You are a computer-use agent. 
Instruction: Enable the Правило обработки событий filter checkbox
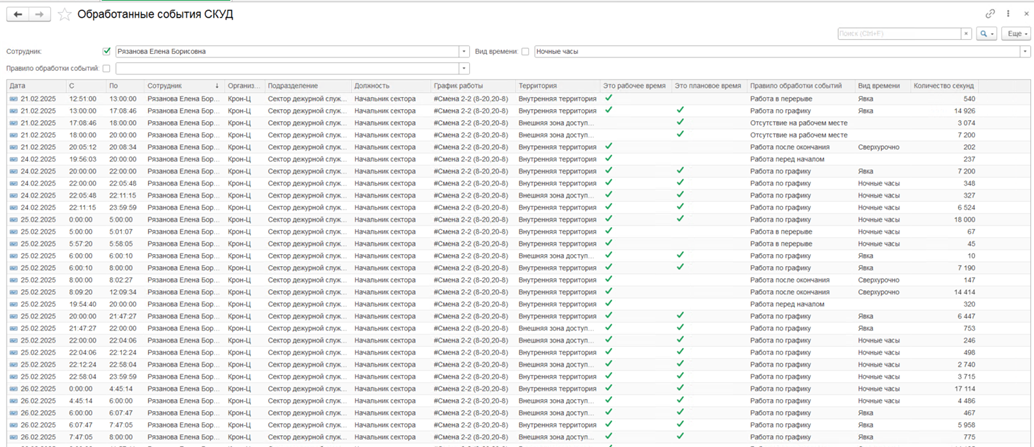(x=107, y=68)
